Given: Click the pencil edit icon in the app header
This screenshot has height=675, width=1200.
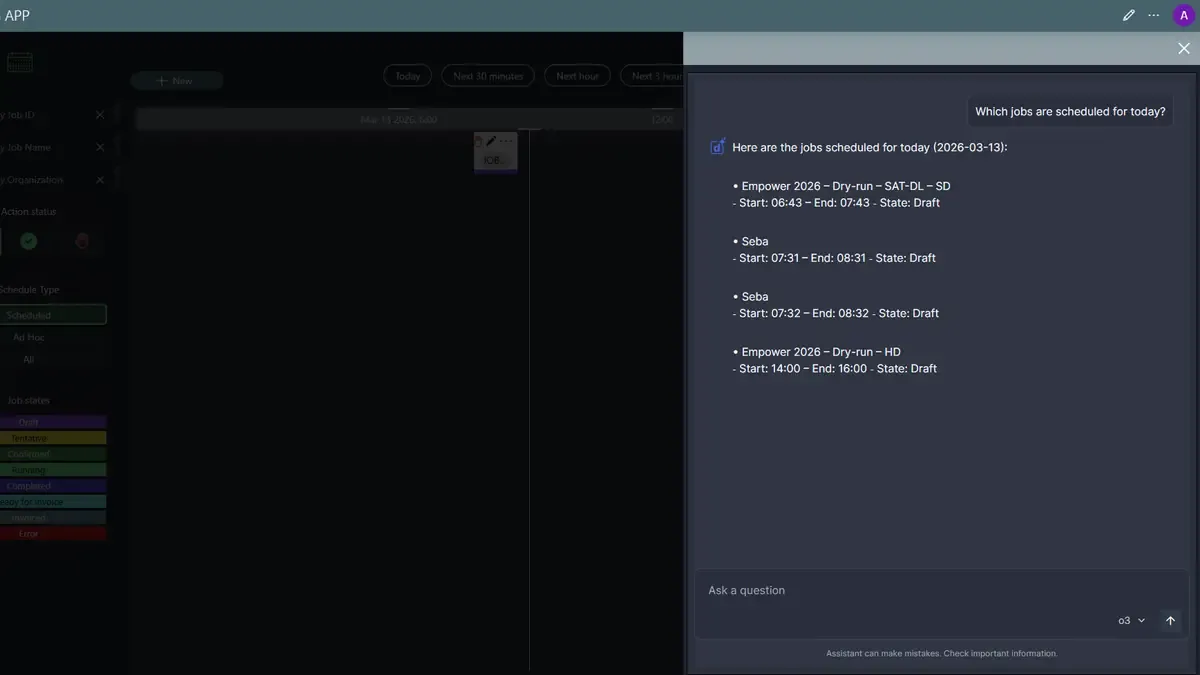Looking at the screenshot, I should (x=1129, y=15).
